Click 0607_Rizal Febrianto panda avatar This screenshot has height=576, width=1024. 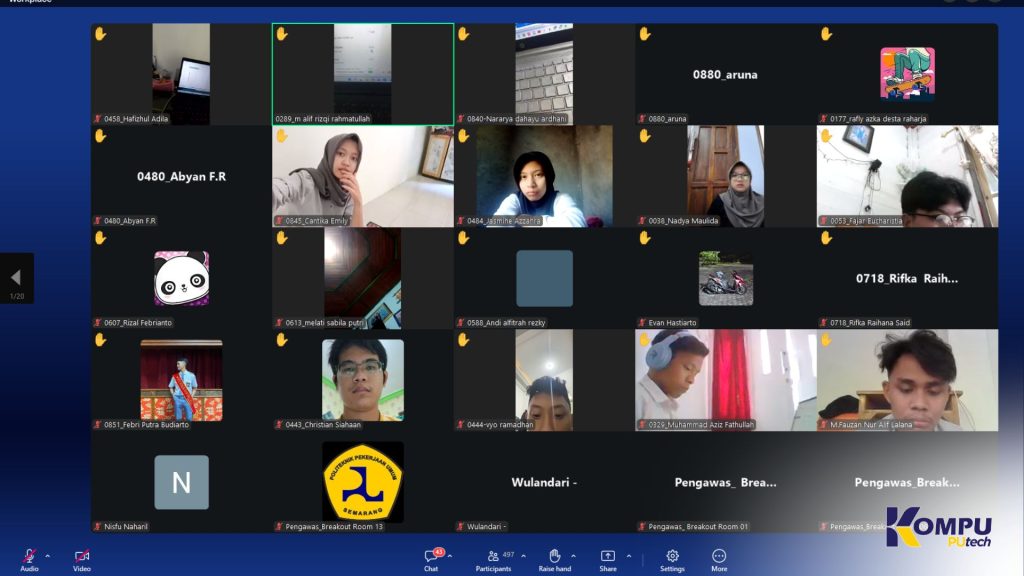click(x=182, y=278)
